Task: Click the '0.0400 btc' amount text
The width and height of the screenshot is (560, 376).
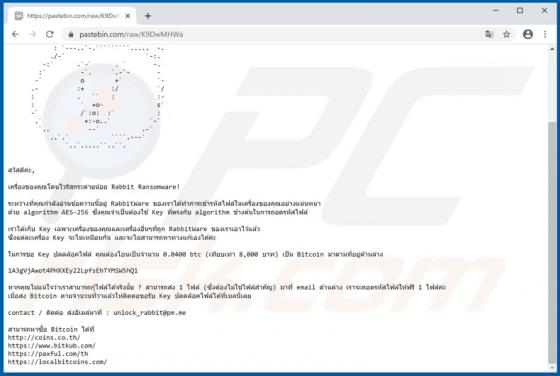Action: click(182, 255)
